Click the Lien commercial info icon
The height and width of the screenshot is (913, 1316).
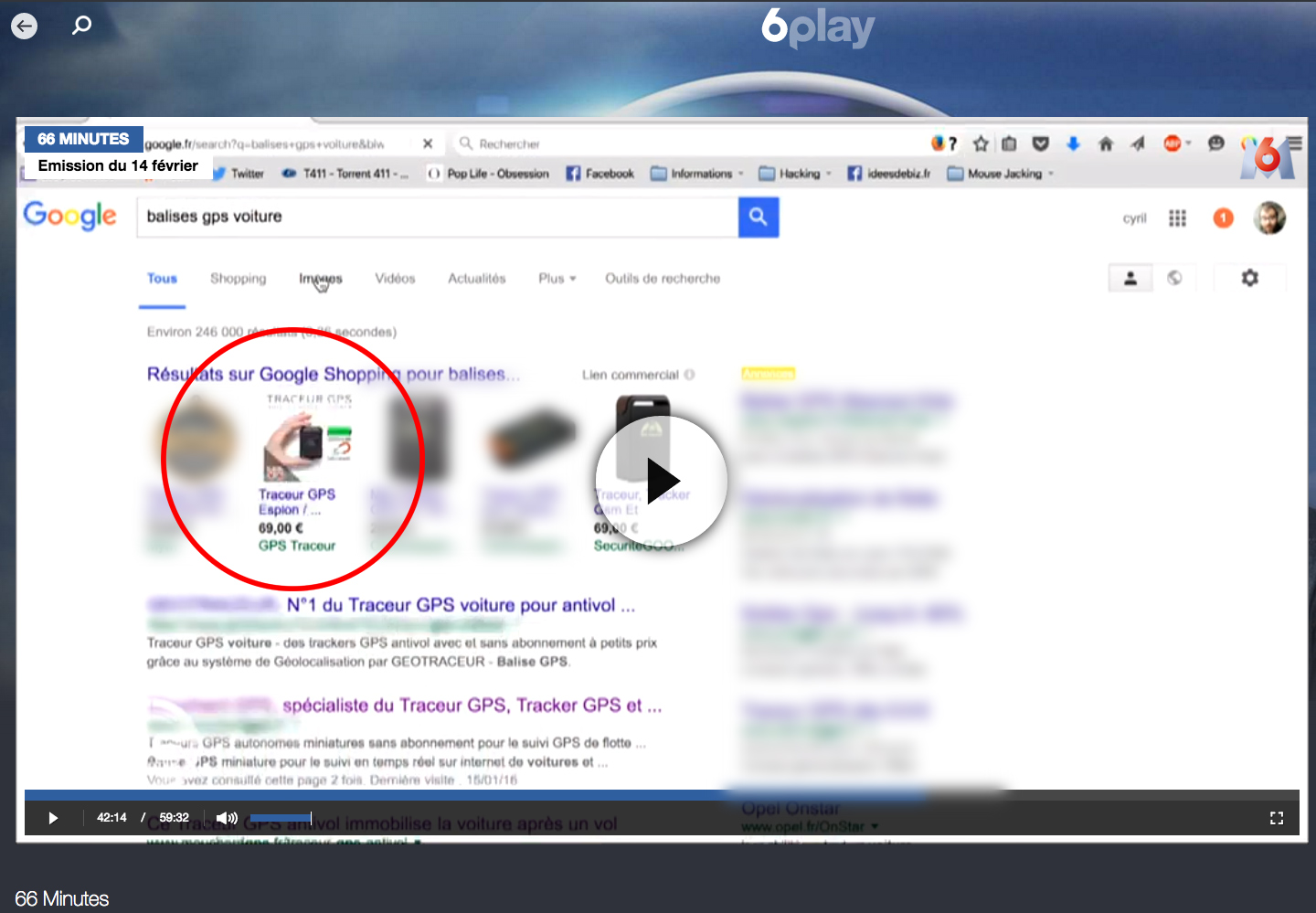click(690, 375)
